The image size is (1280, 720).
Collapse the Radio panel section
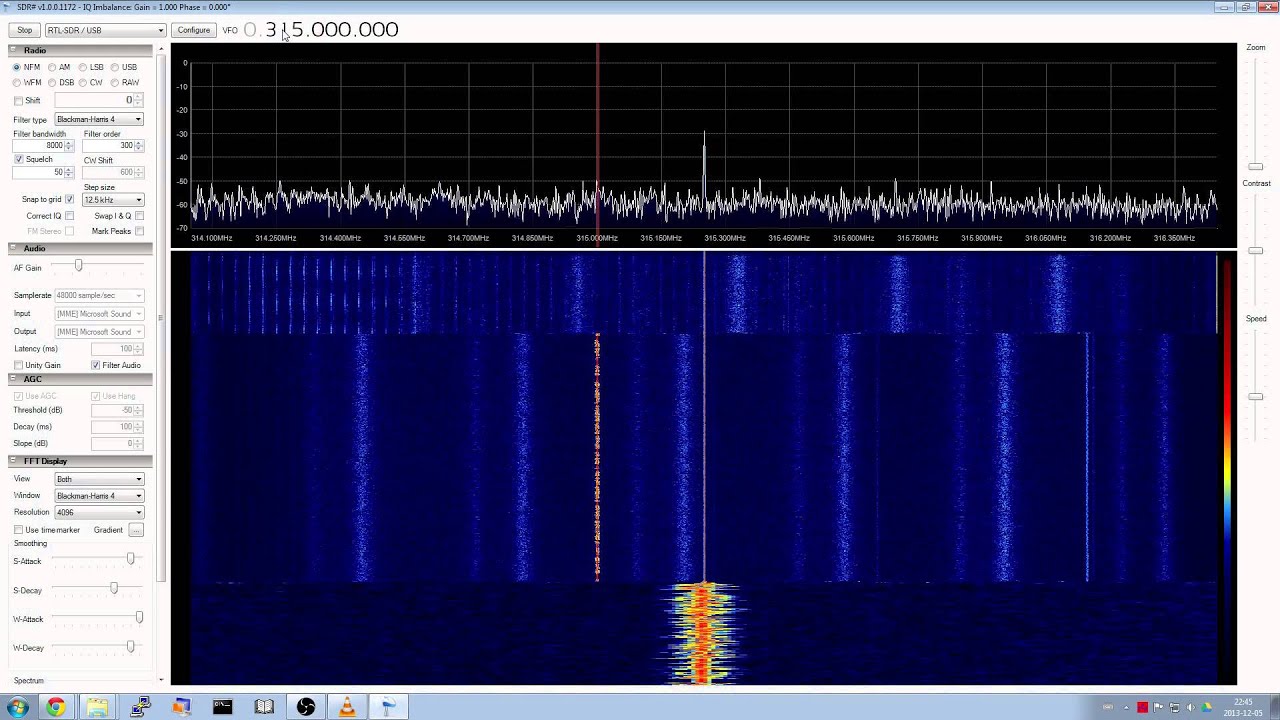pos(14,50)
